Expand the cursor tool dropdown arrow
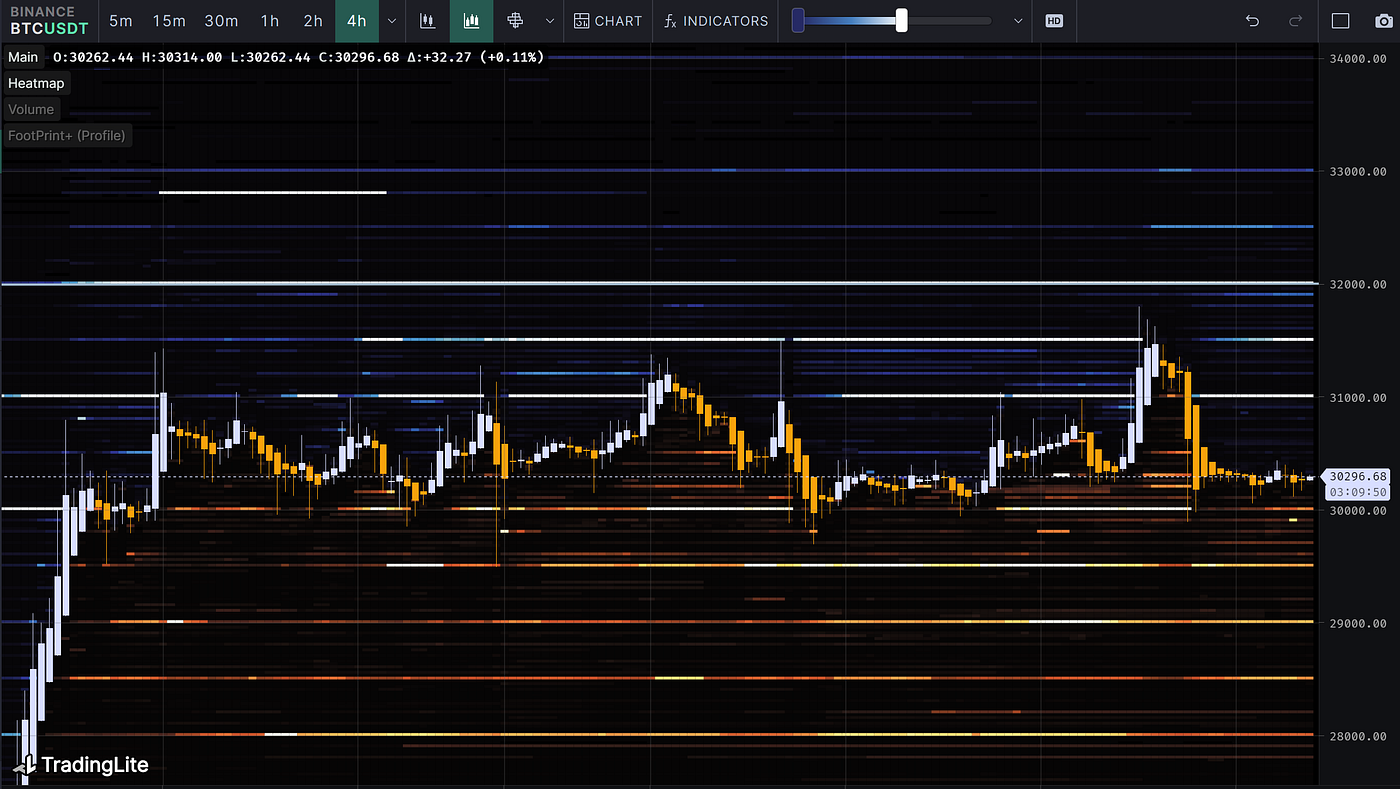This screenshot has width=1400, height=789. point(550,21)
